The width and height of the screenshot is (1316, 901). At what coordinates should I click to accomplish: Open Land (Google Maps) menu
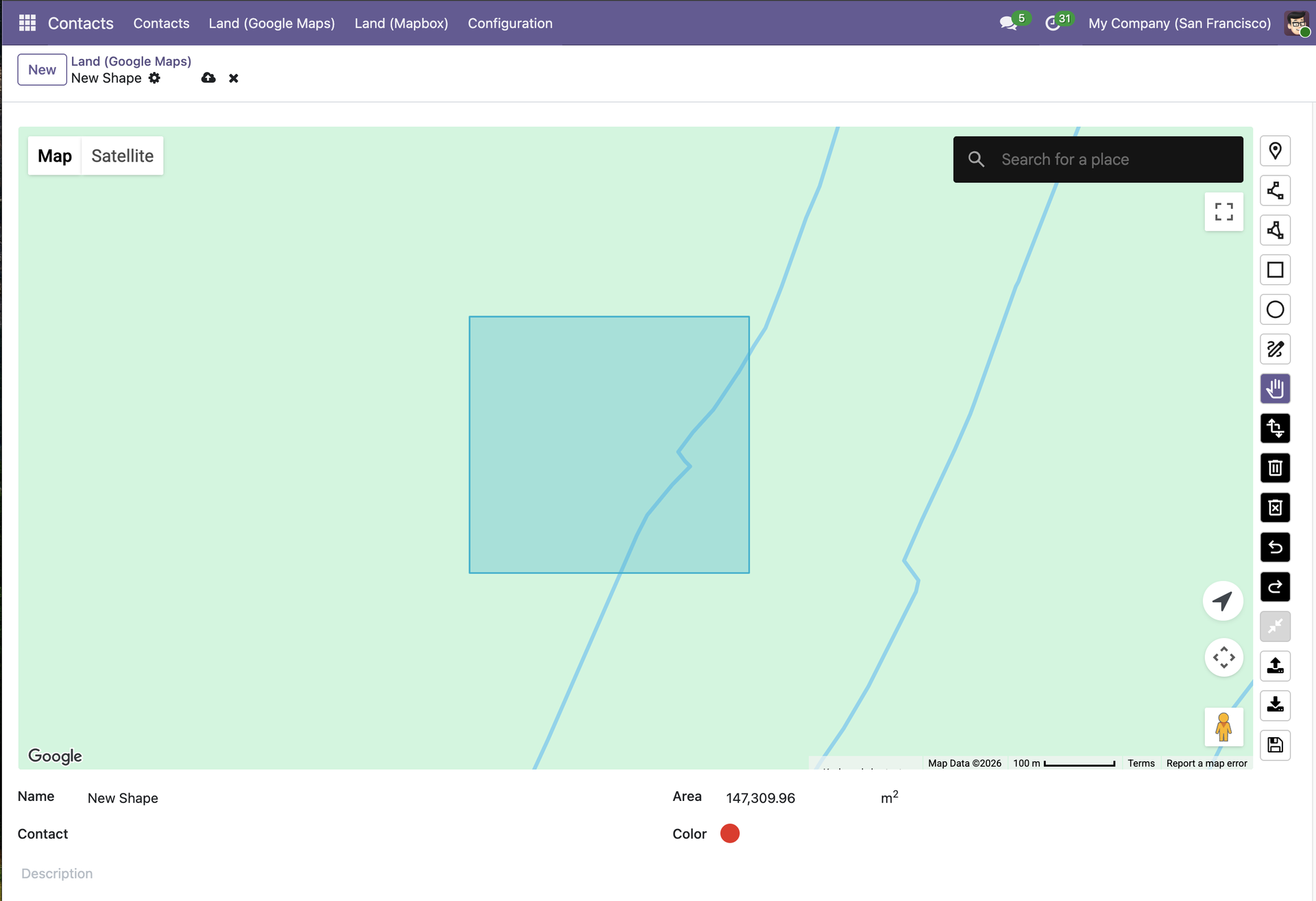coord(271,23)
